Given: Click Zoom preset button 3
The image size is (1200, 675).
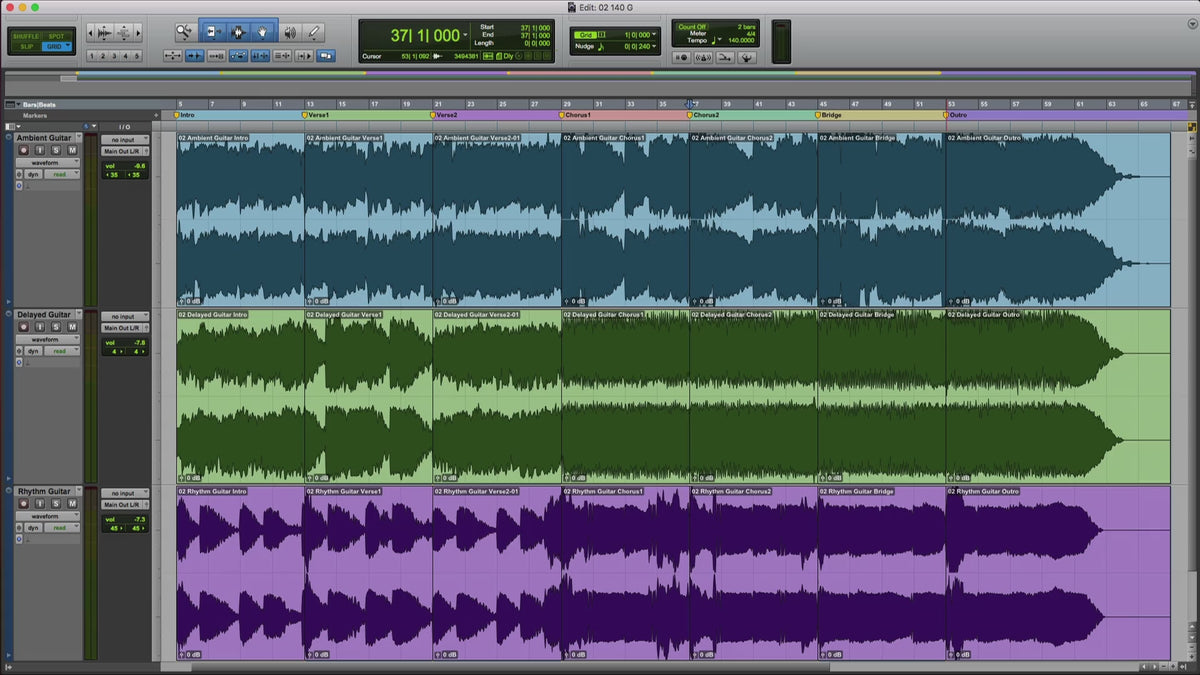Looking at the screenshot, I should point(114,56).
